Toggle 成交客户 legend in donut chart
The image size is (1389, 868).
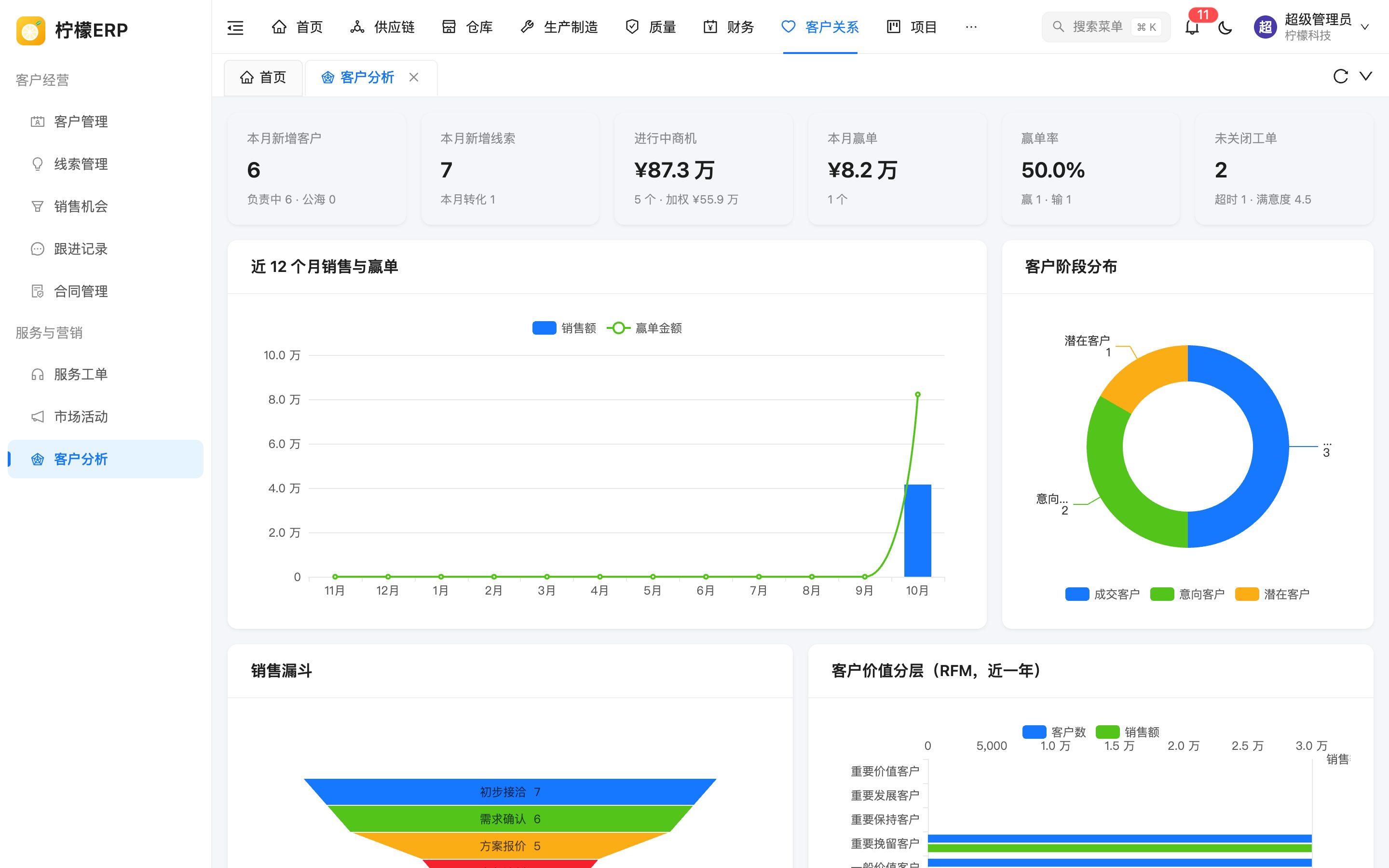[x=1102, y=594]
